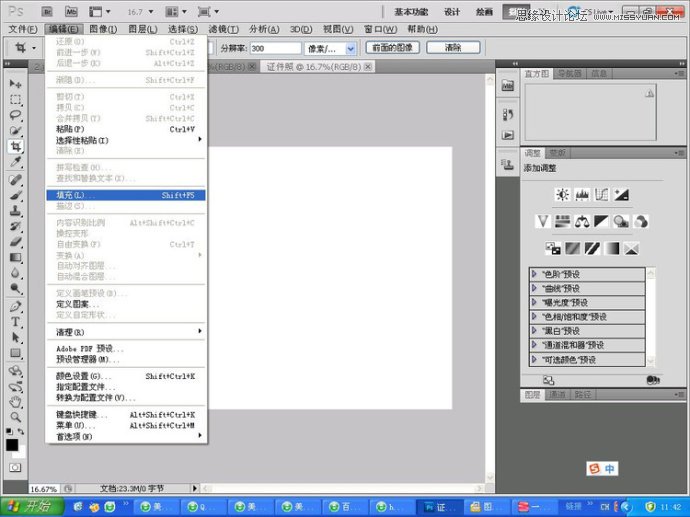Select the Rectangular Marquee tool
690x517 pixels.
[x=16, y=100]
